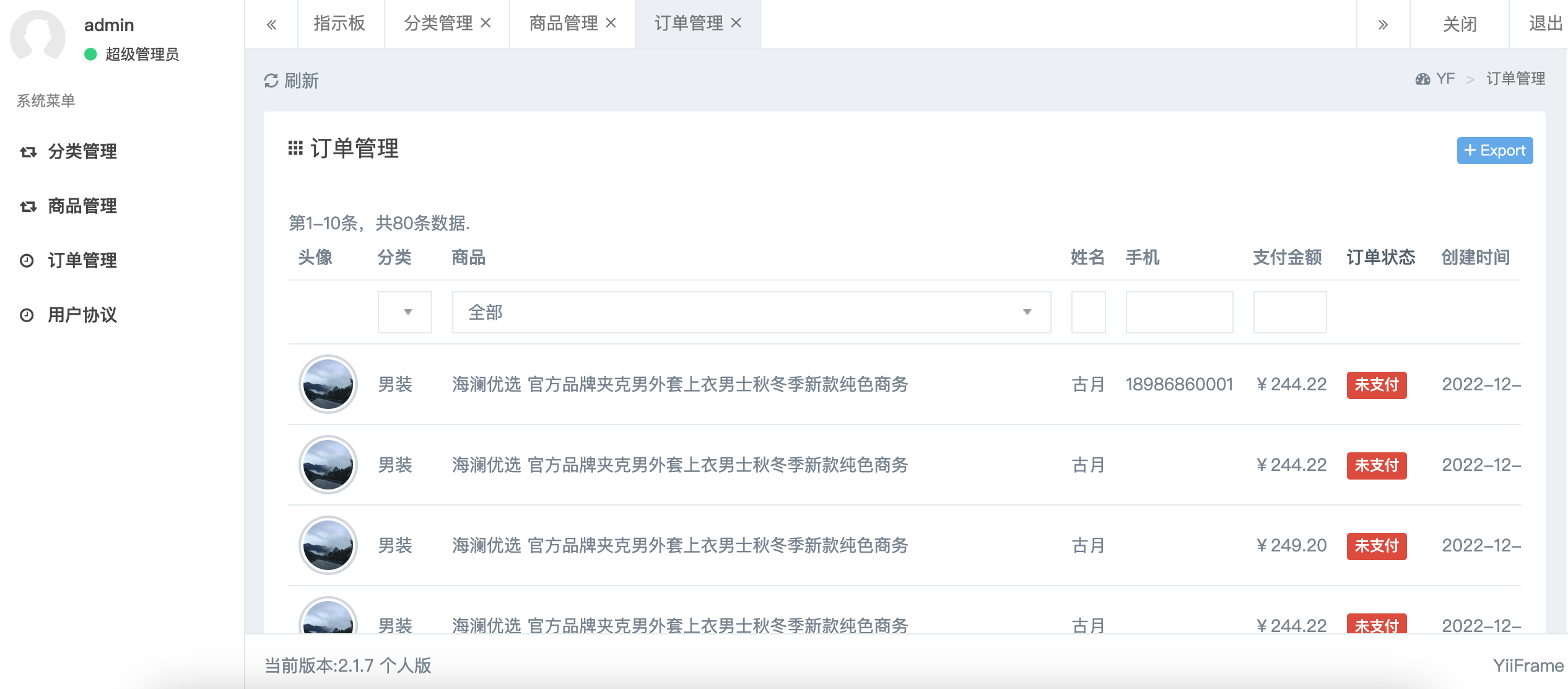This screenshot has height=689, width=1568.
Task: Click the 支付金额 filter input field
Action: (x=1289, y=312)
